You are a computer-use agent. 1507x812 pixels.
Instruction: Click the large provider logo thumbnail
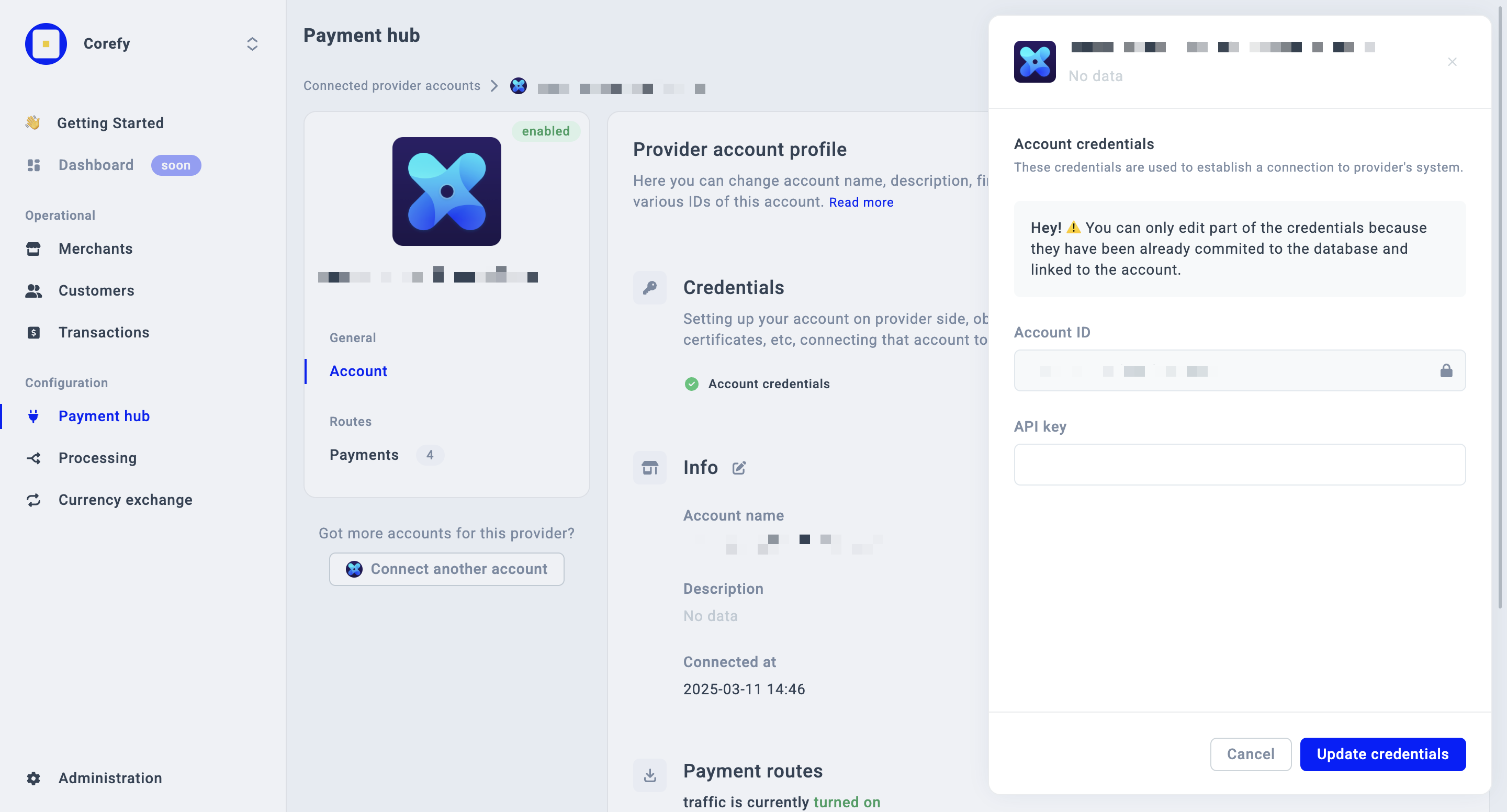tap(446, 191)
